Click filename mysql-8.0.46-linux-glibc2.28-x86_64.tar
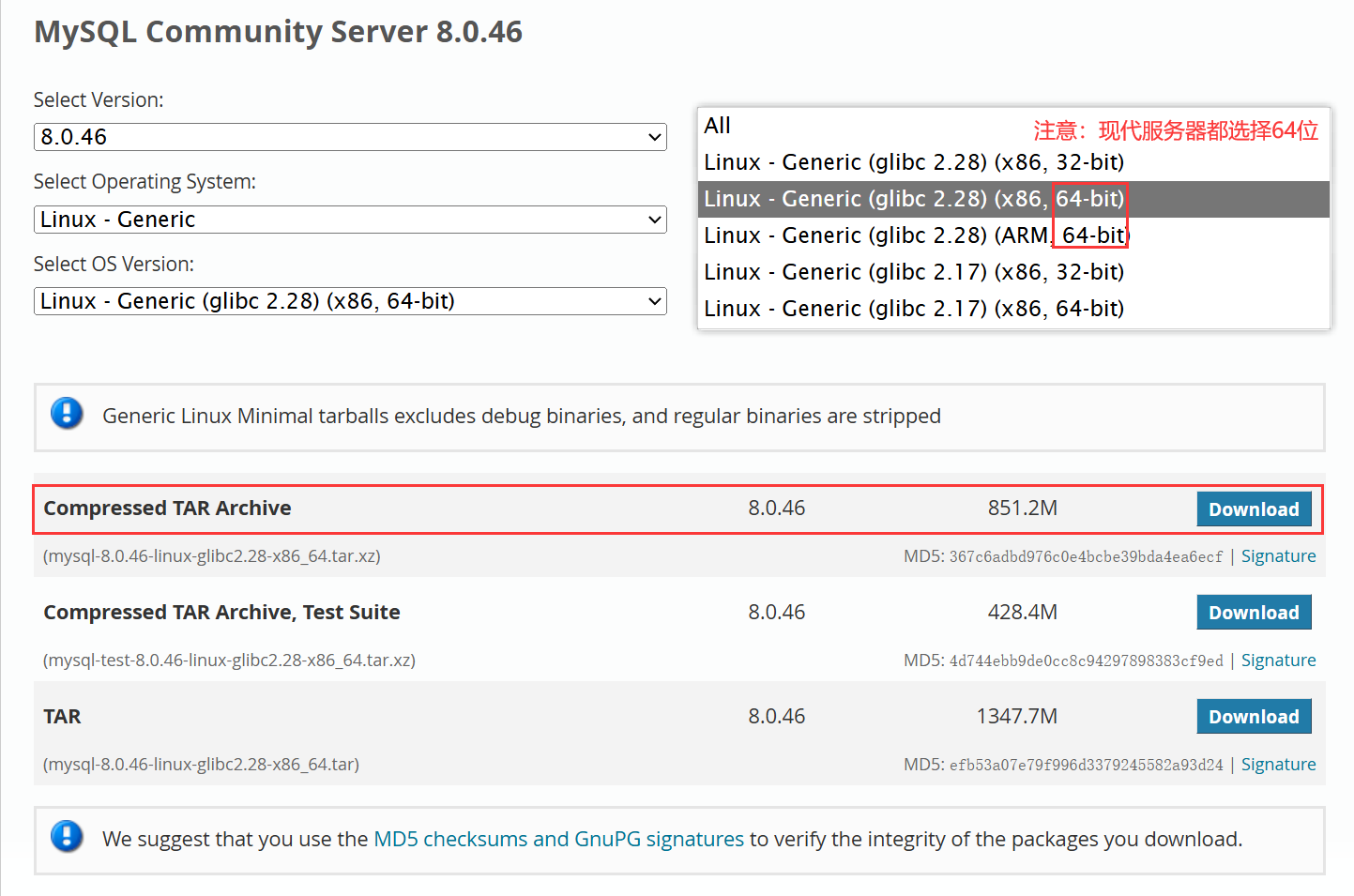Viewport: 1354px width, 896px height. tap(201, 765)
